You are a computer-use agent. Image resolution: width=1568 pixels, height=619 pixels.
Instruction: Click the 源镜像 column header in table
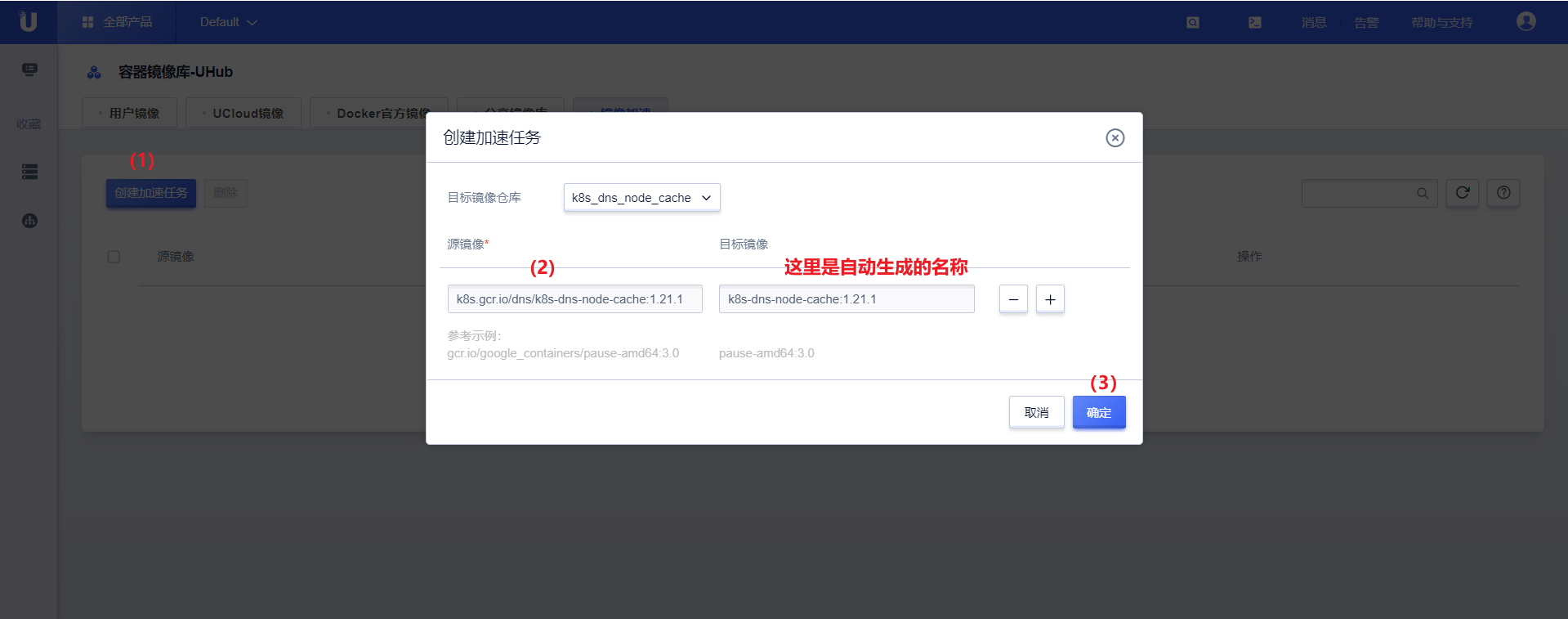coord(176,257)
